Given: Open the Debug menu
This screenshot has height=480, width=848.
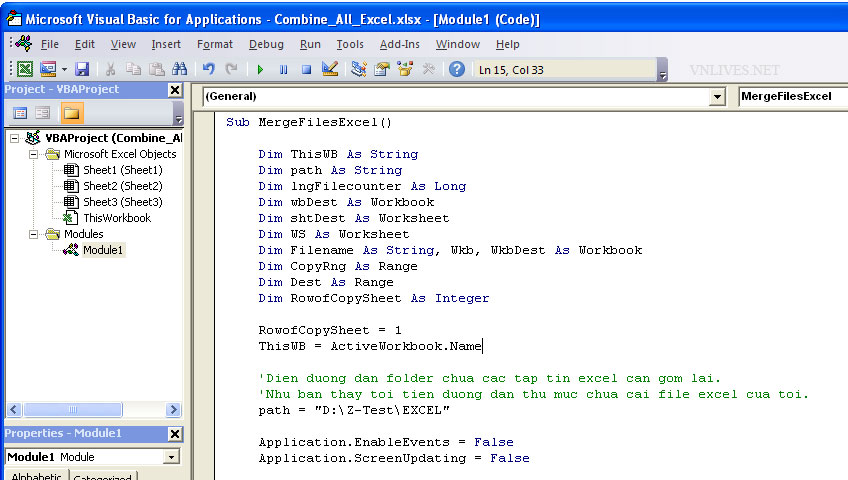Looking at the screenshot, I should [x=266, y=44].
